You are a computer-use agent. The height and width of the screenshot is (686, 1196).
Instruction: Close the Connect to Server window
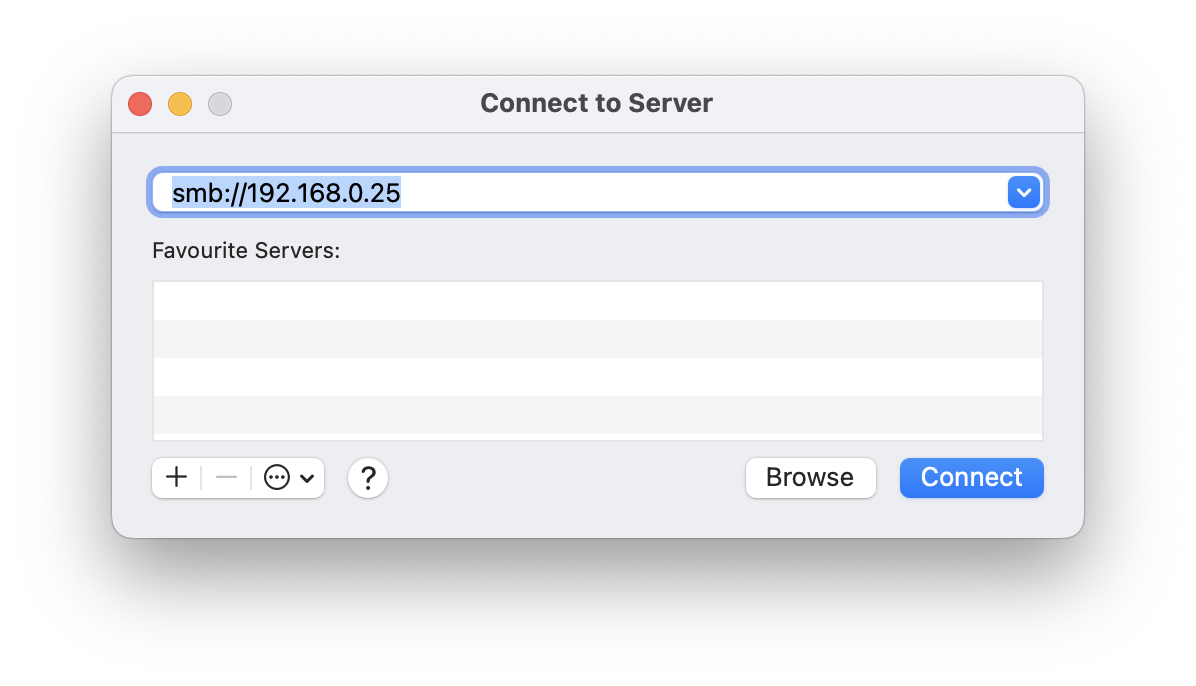(x=140, y=104)
